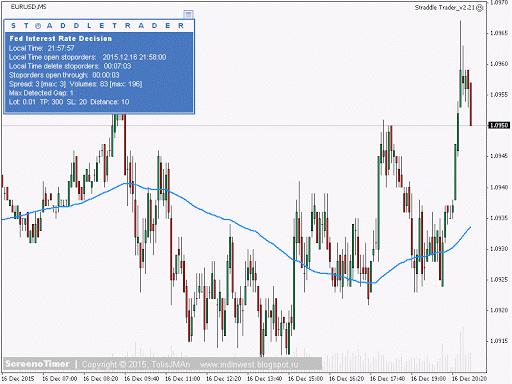Click the 16 Dec 11:00 time axis label

tap(183, 379)
